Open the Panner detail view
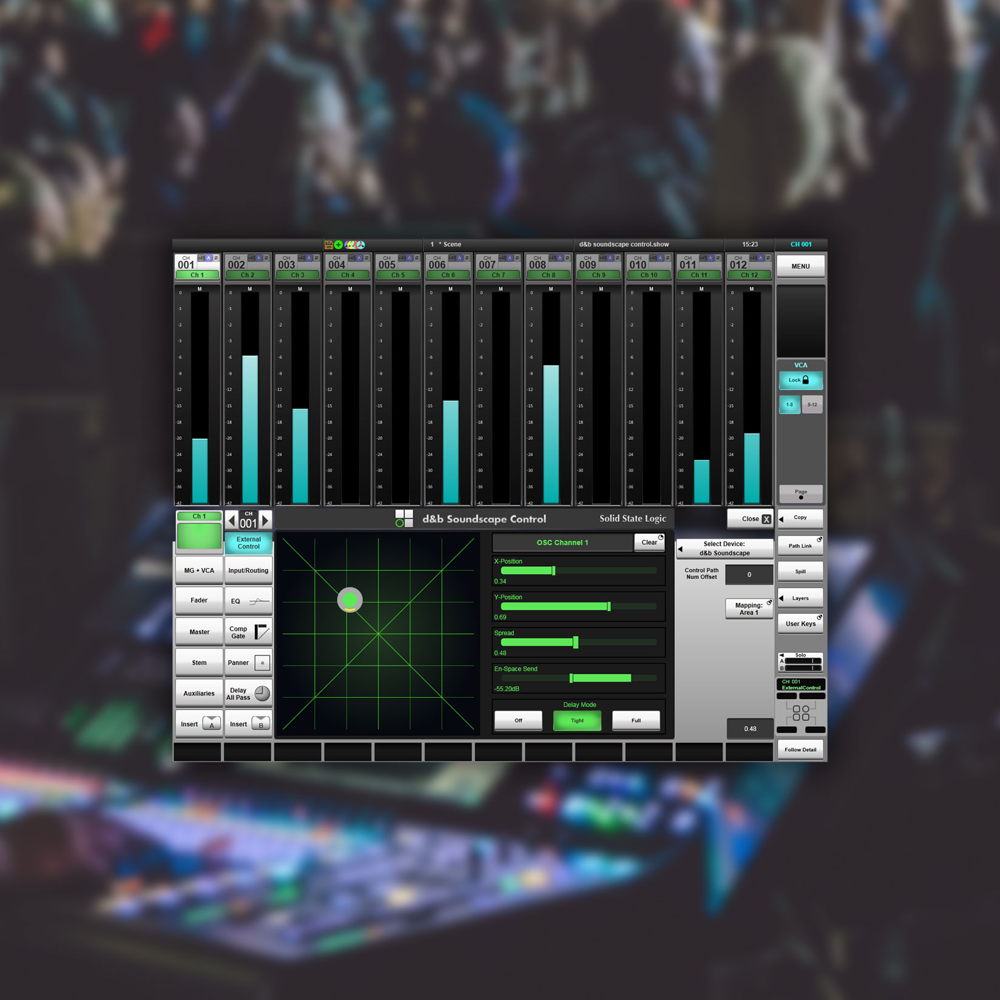 [x=249, y=663]
